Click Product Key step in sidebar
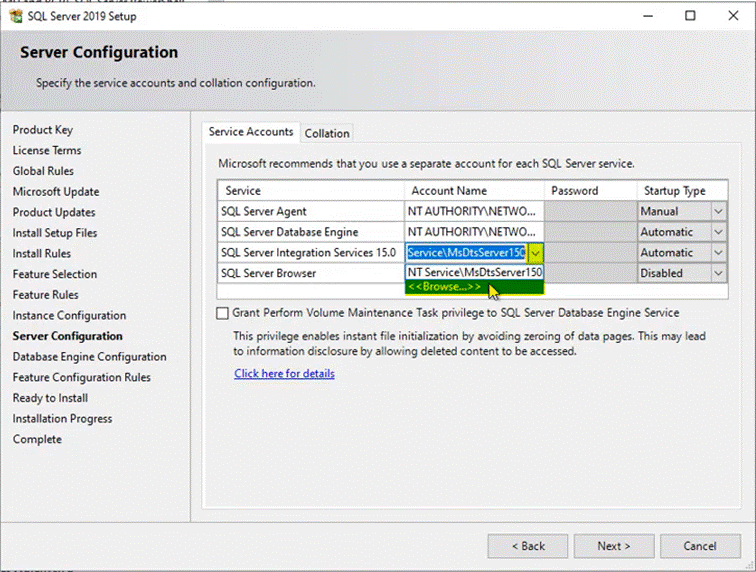Viewport: 756px width, 572px height. pyautogui.click(x=43, y=130)
